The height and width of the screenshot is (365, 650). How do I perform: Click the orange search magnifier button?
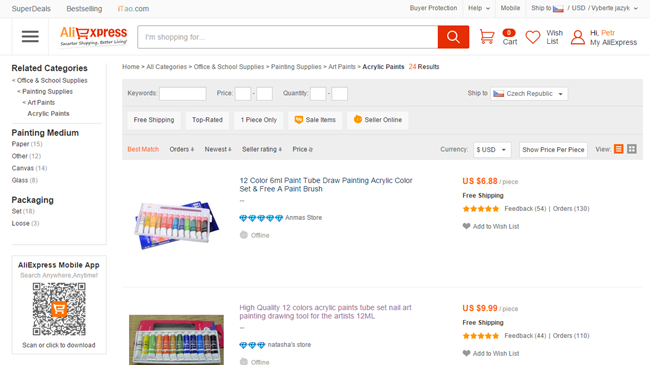point(453,37)
